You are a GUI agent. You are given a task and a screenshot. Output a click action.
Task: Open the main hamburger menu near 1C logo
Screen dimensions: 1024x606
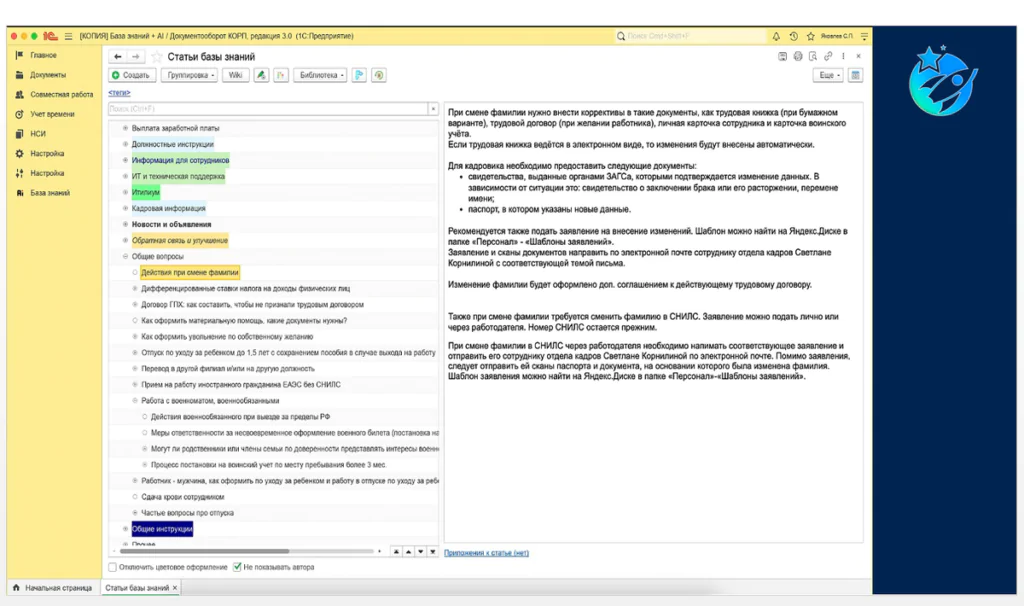[x=68, y=37]
